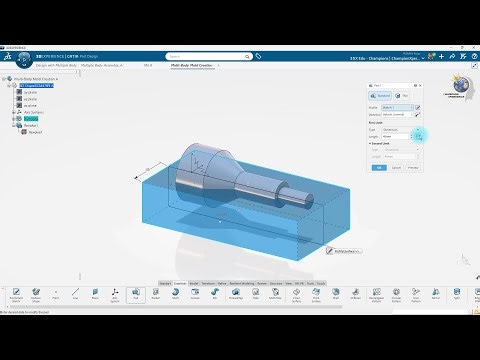Click the reverse direction icon in Pad dialog

click(418, 114)
